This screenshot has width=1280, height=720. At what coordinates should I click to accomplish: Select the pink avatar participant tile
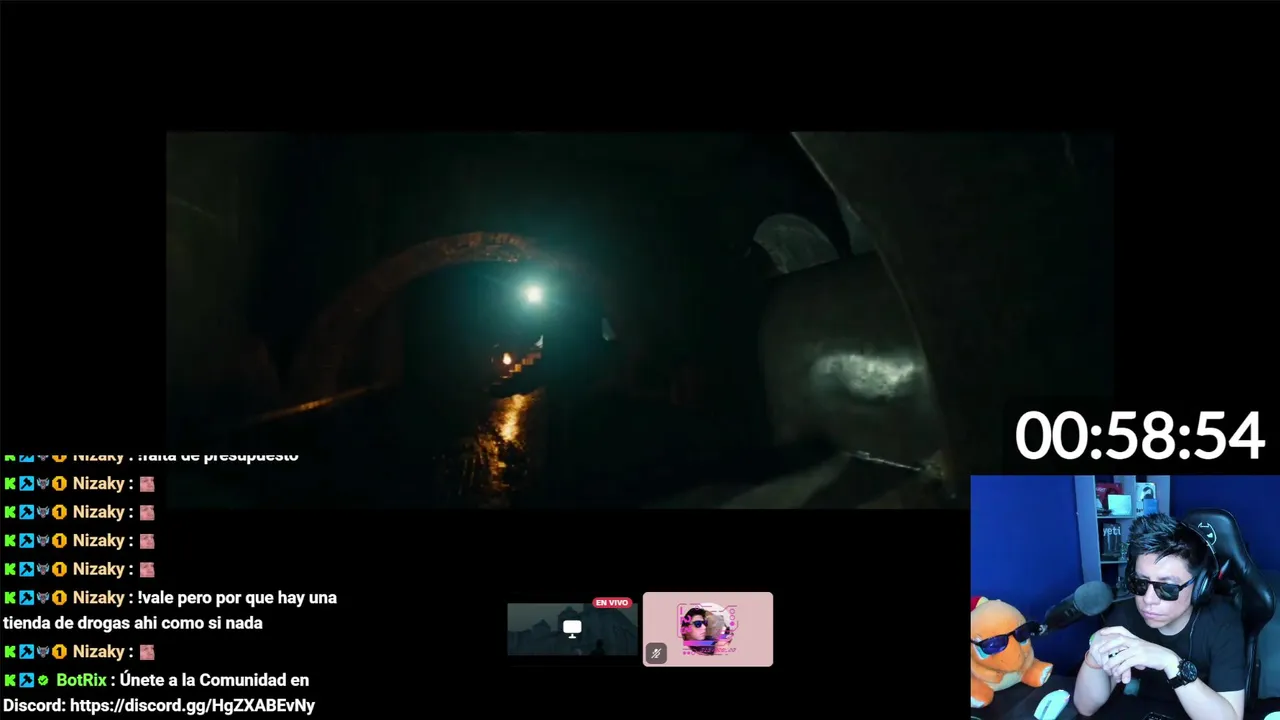point(708,629)
